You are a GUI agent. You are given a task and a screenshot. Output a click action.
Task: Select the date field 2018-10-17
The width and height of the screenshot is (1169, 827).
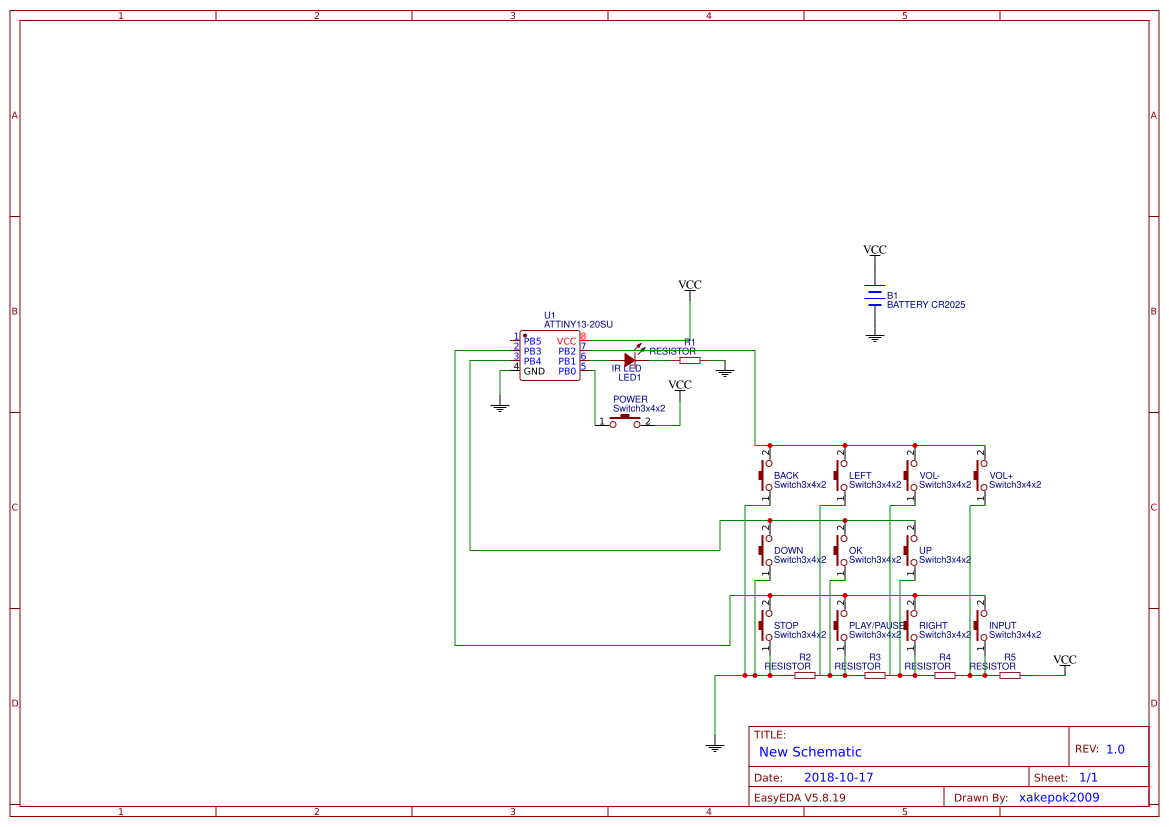point(839,777)
